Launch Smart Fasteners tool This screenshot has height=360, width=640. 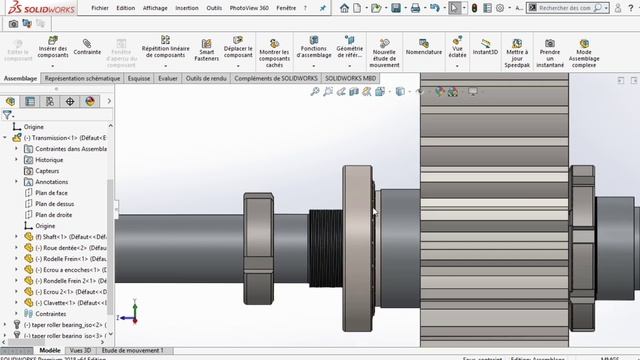tap(207, 50)
